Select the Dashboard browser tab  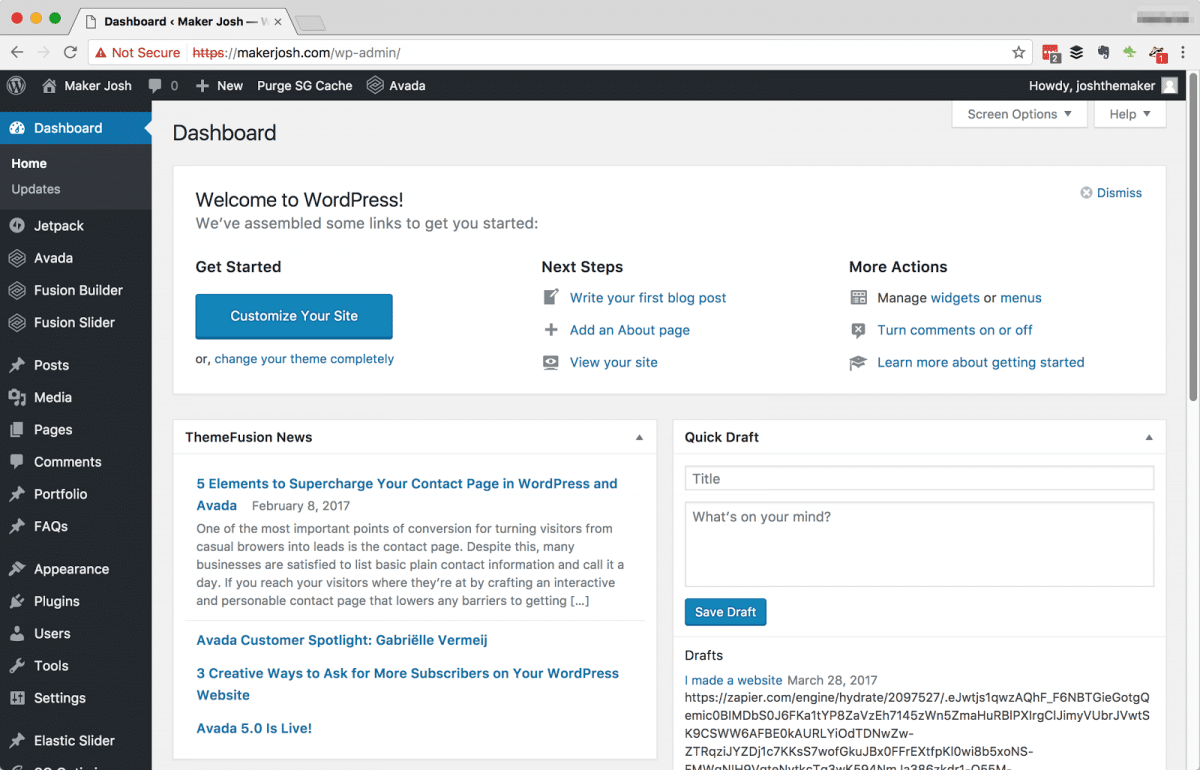[180, 21]
